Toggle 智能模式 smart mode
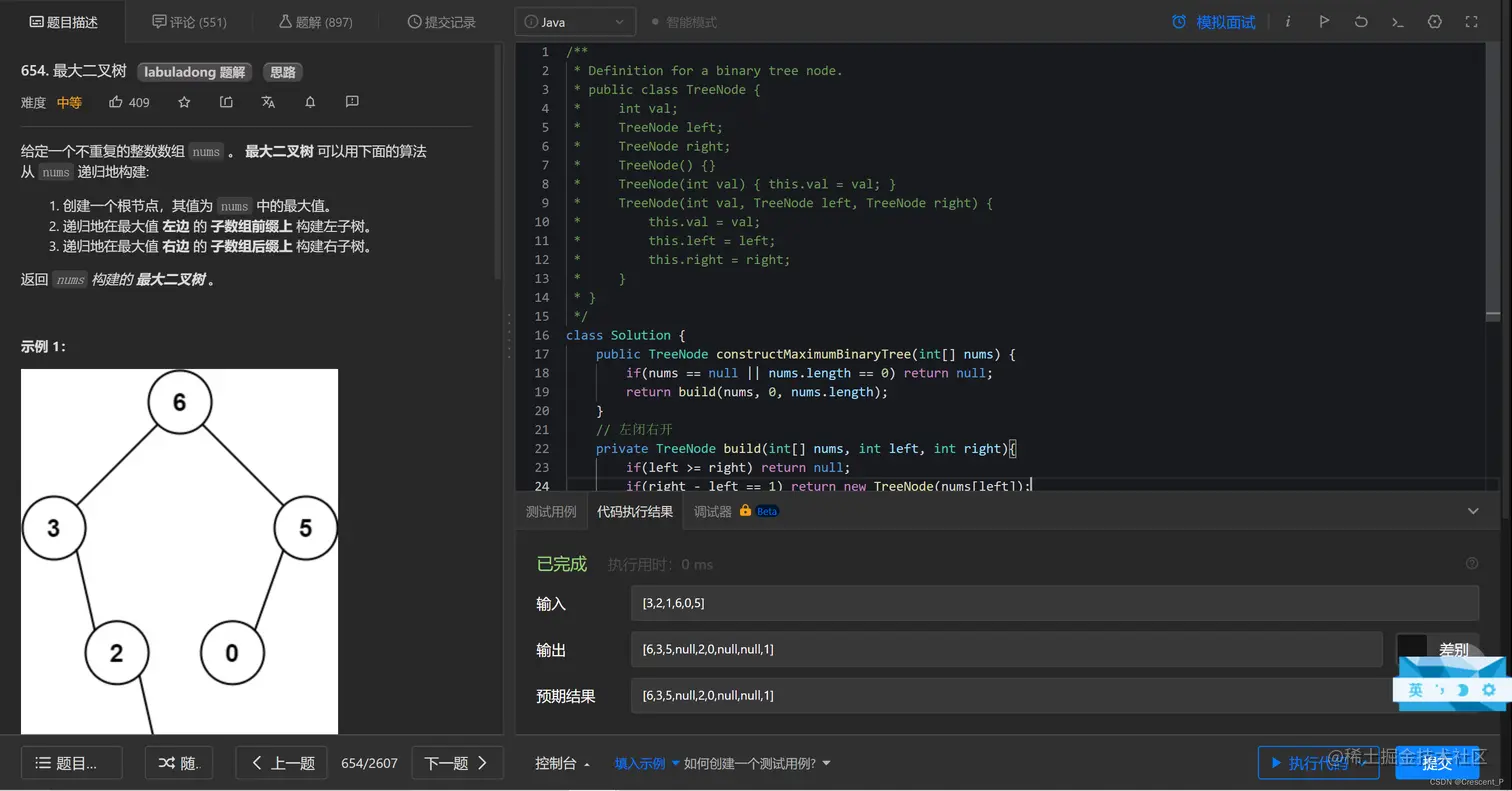 point(684,22)
